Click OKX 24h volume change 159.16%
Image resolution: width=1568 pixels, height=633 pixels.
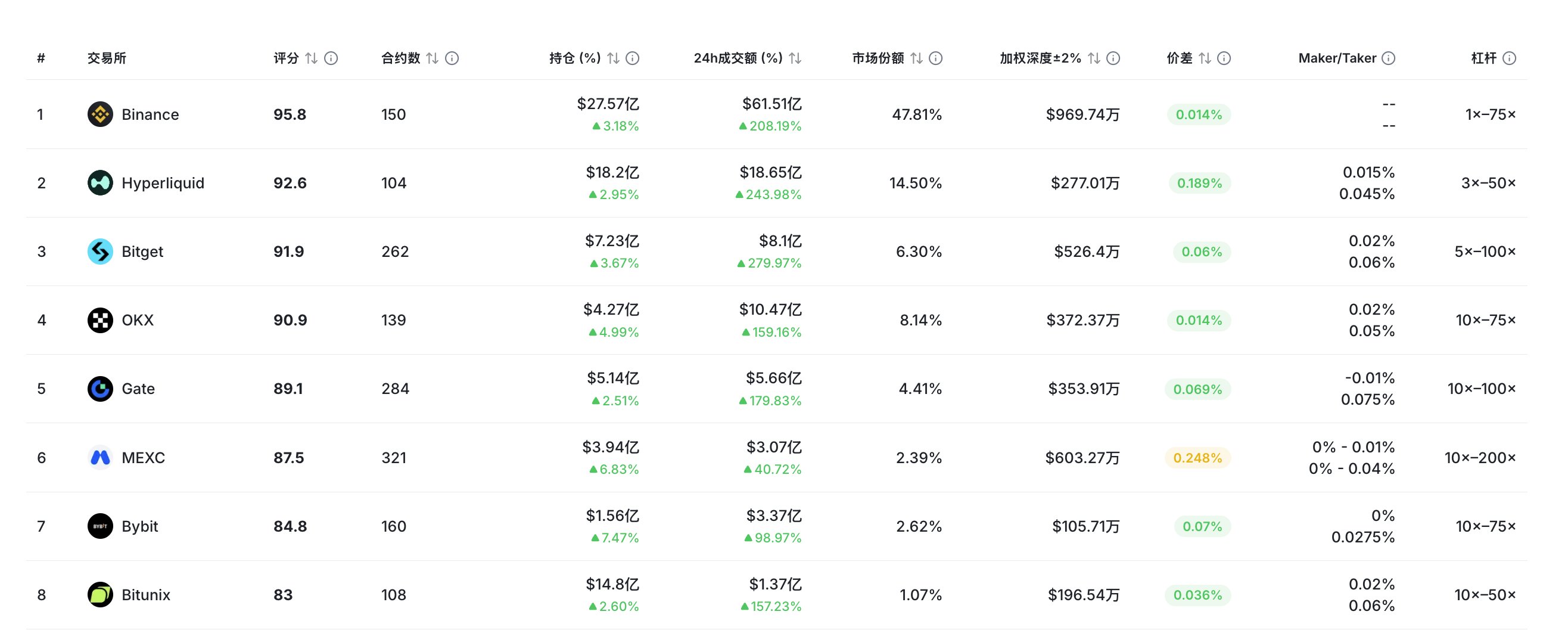point(771,332)
